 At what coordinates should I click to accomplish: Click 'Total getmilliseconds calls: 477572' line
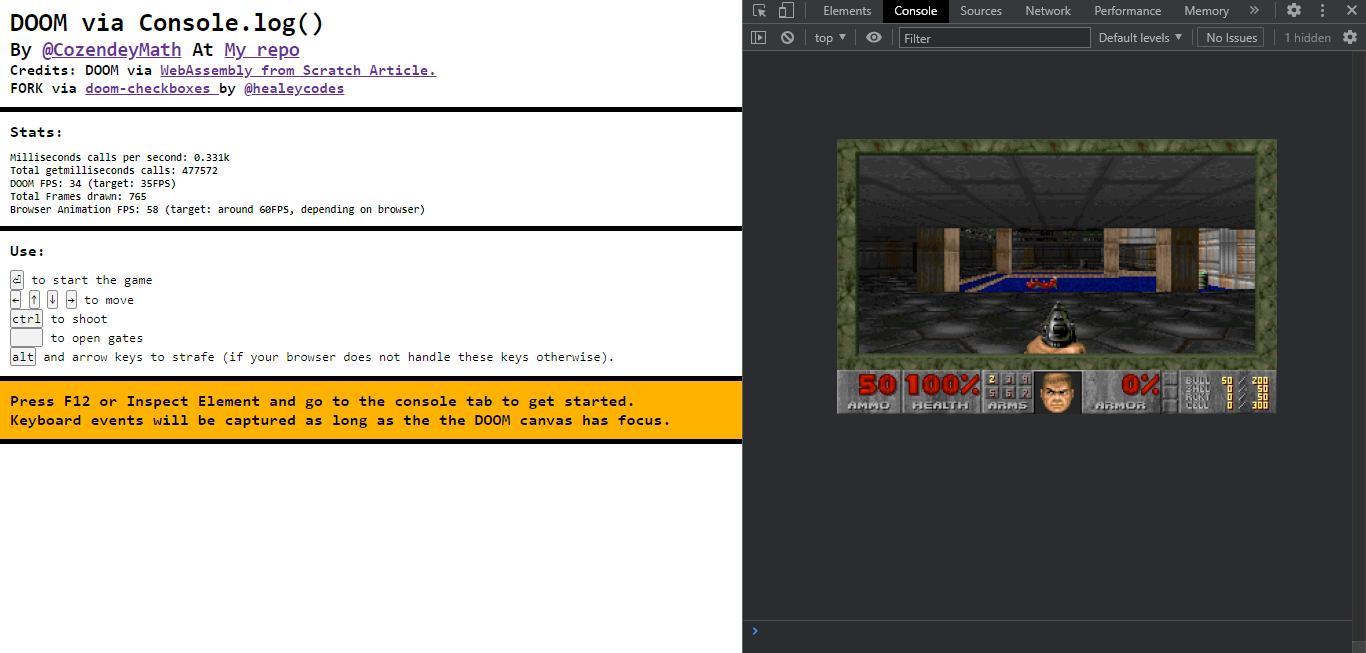pyautogui.click(x=114, y=170)
